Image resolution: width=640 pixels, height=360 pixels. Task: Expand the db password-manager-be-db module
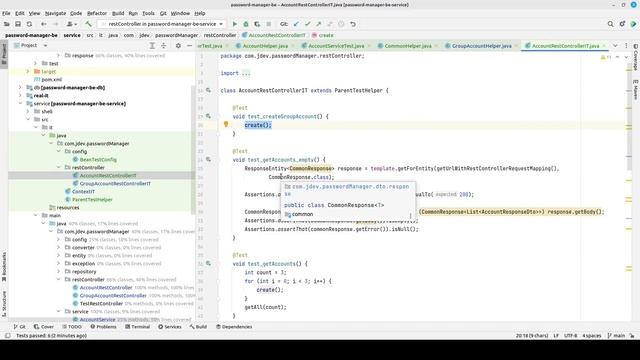(20, 87)
